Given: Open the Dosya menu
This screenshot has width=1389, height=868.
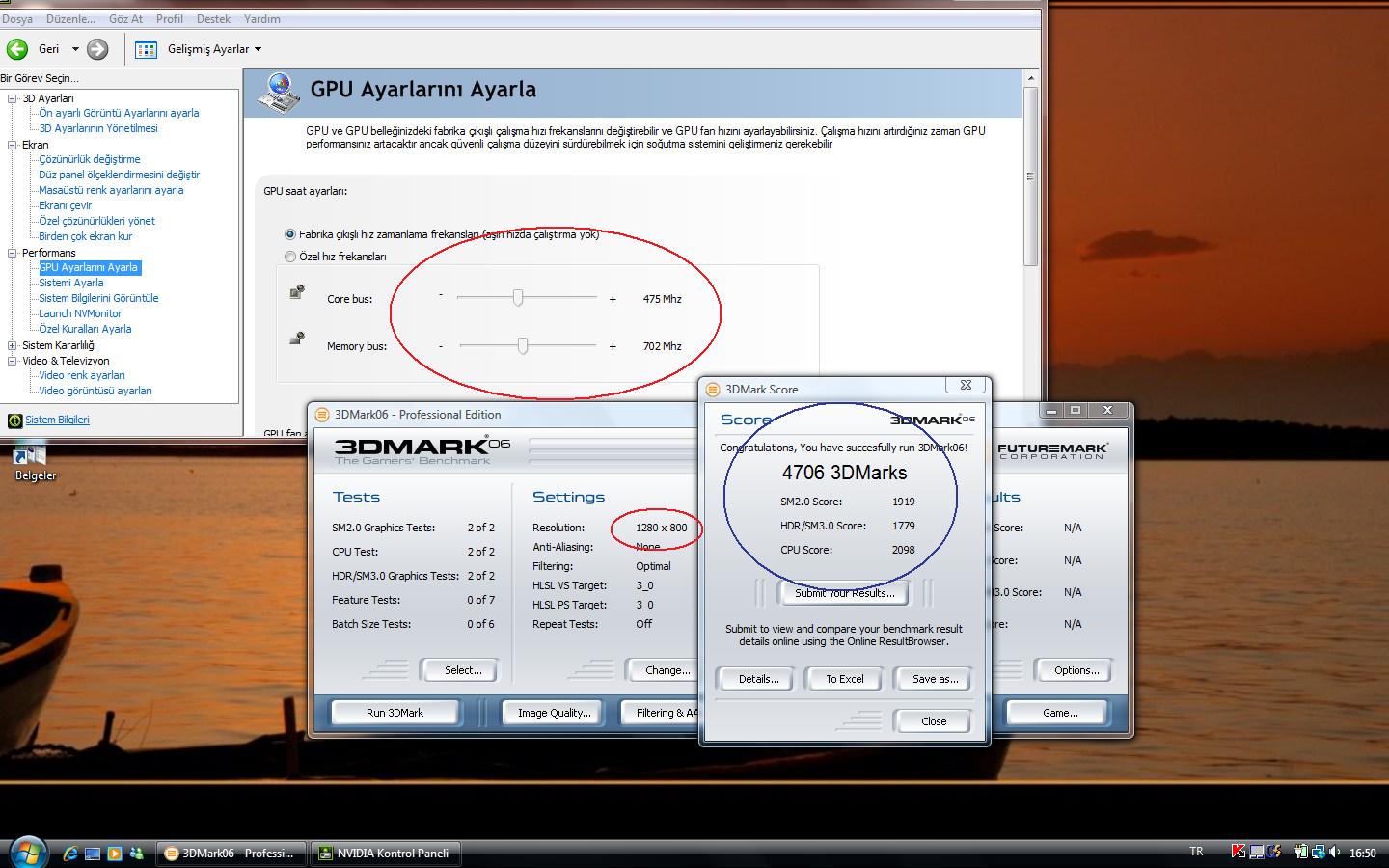Looking at the screenshot, I should click(17, 19).
